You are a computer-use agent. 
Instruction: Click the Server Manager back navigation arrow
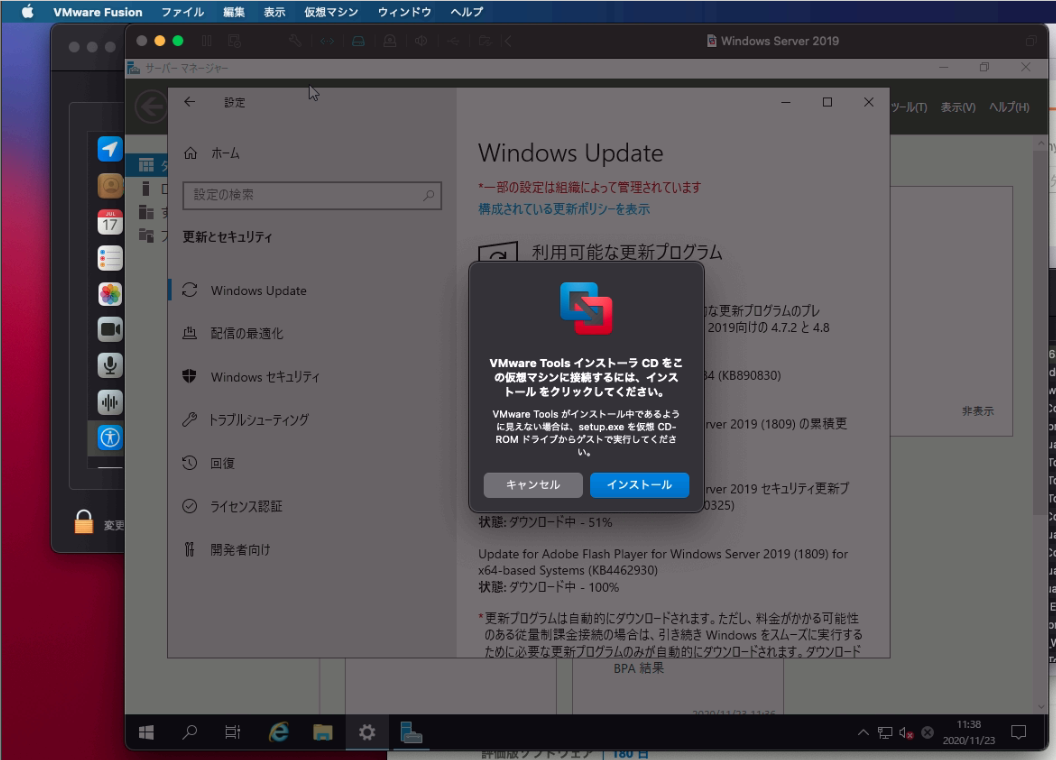coord(151,106)
